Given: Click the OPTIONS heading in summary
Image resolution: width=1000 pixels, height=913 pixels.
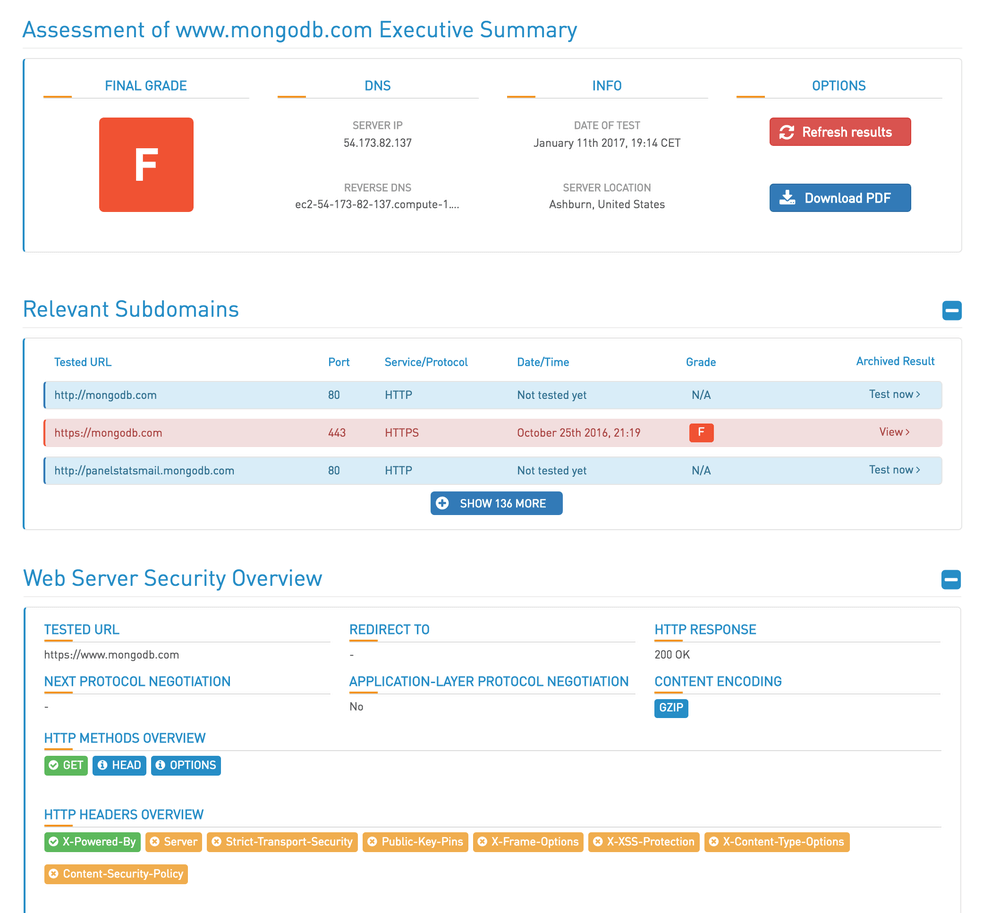Looking at the screenshot, I should coord(839,85).
